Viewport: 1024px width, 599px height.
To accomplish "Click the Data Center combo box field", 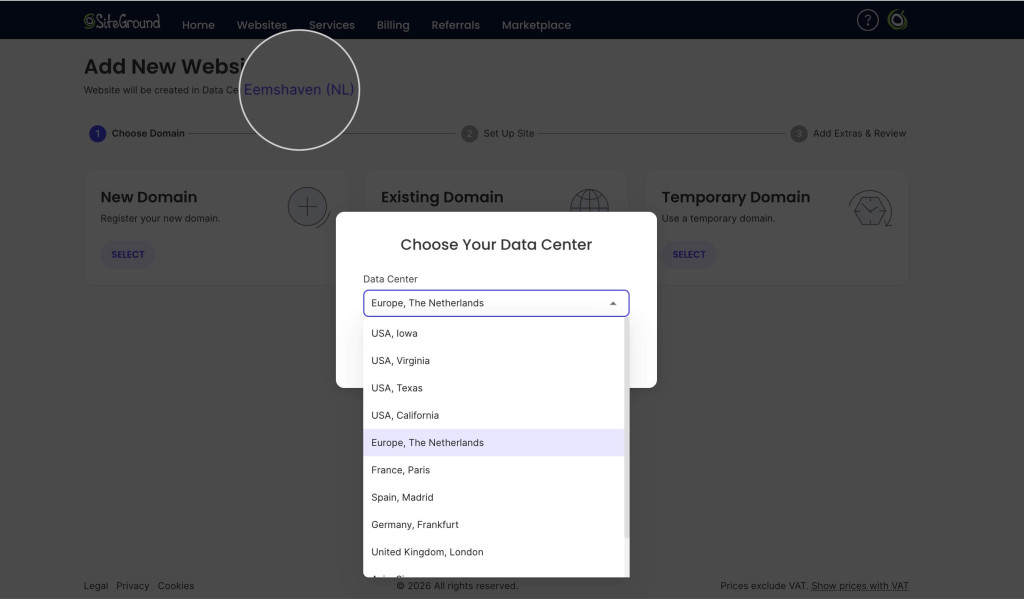I will [496, 303].
